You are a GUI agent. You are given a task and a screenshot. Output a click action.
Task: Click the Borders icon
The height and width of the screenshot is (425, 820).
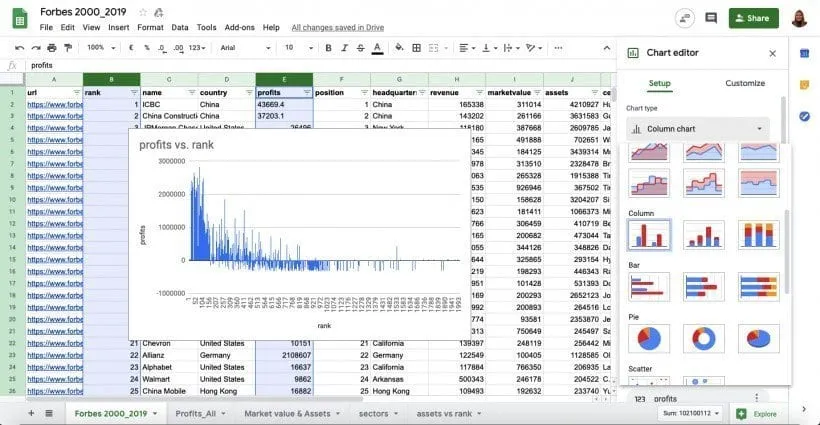pyautogui.click(x=418, y=47)
